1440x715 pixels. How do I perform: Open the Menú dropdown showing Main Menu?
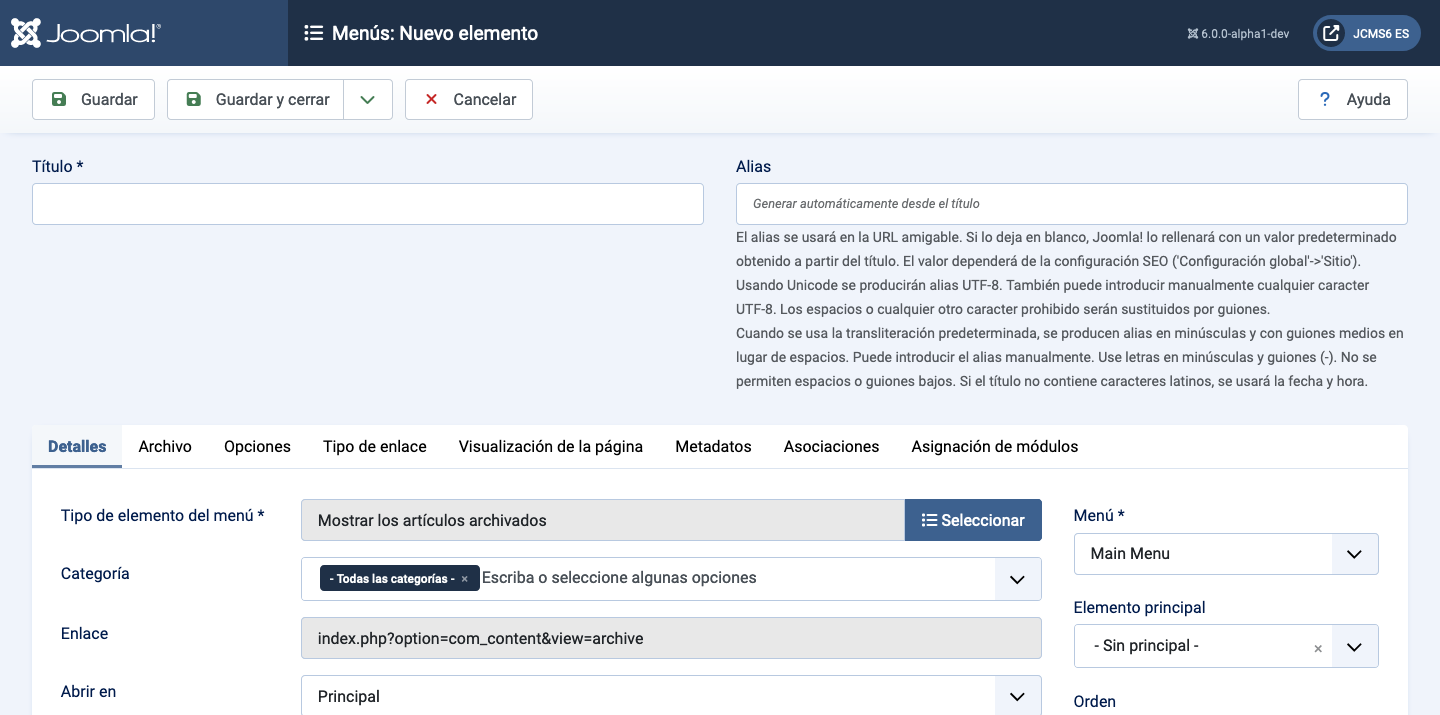pos(1226,554)
